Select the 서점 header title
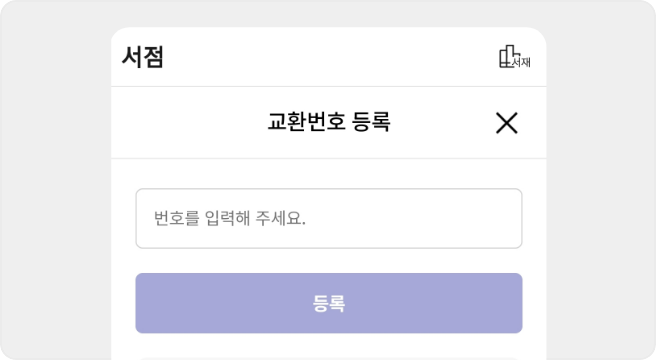The width and height of the screenshot is (656, 360). point(143,57)
